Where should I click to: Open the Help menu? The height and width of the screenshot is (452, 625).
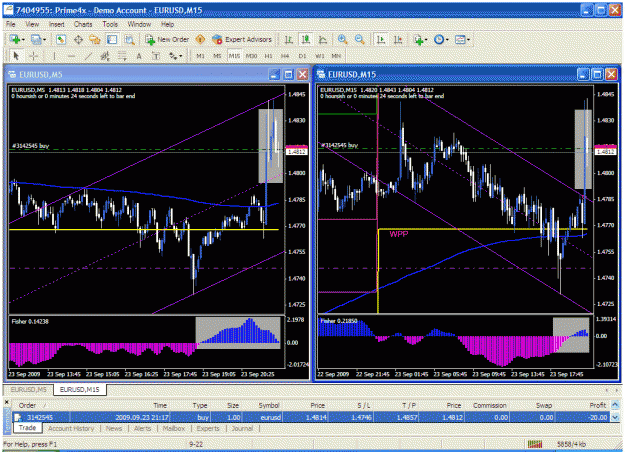tap(167, 24)
